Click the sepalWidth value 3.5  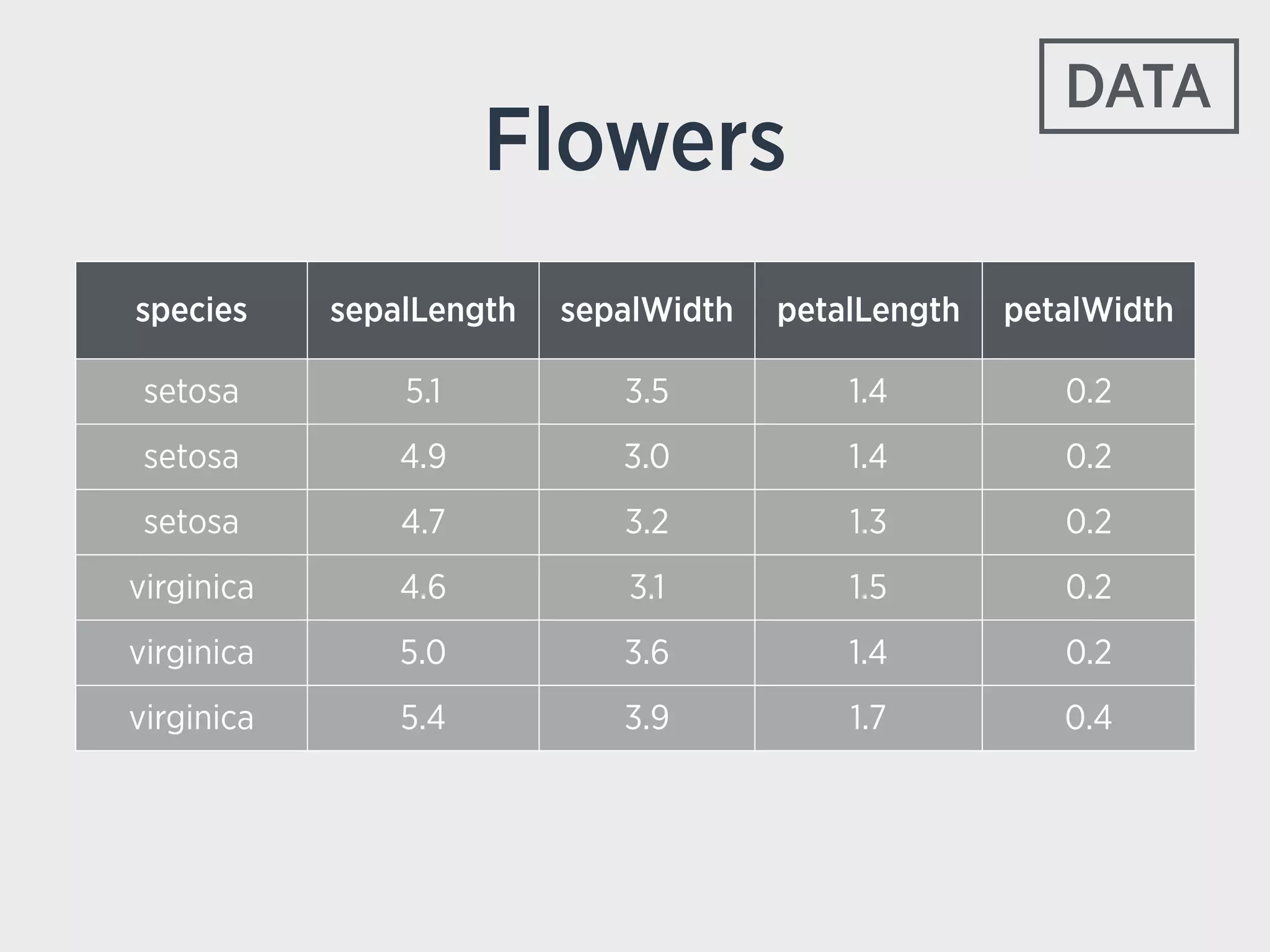pyautogui.click(x=646, y=392)
